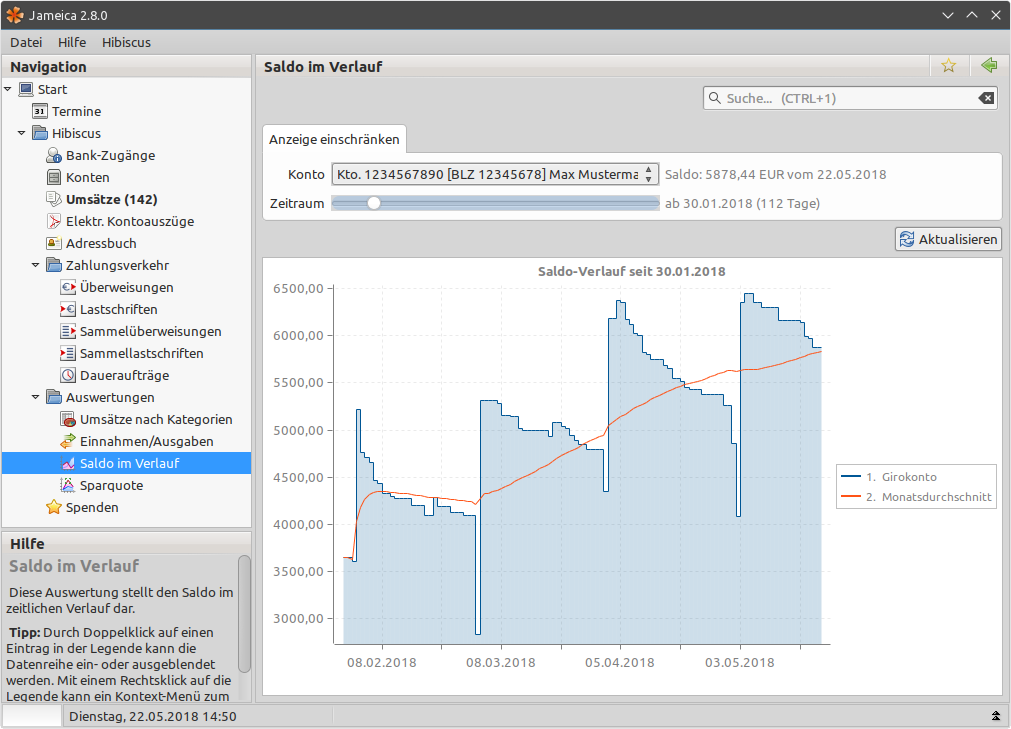
Task: Click the Jameica app icon in title bar
Action: point(15,15)
